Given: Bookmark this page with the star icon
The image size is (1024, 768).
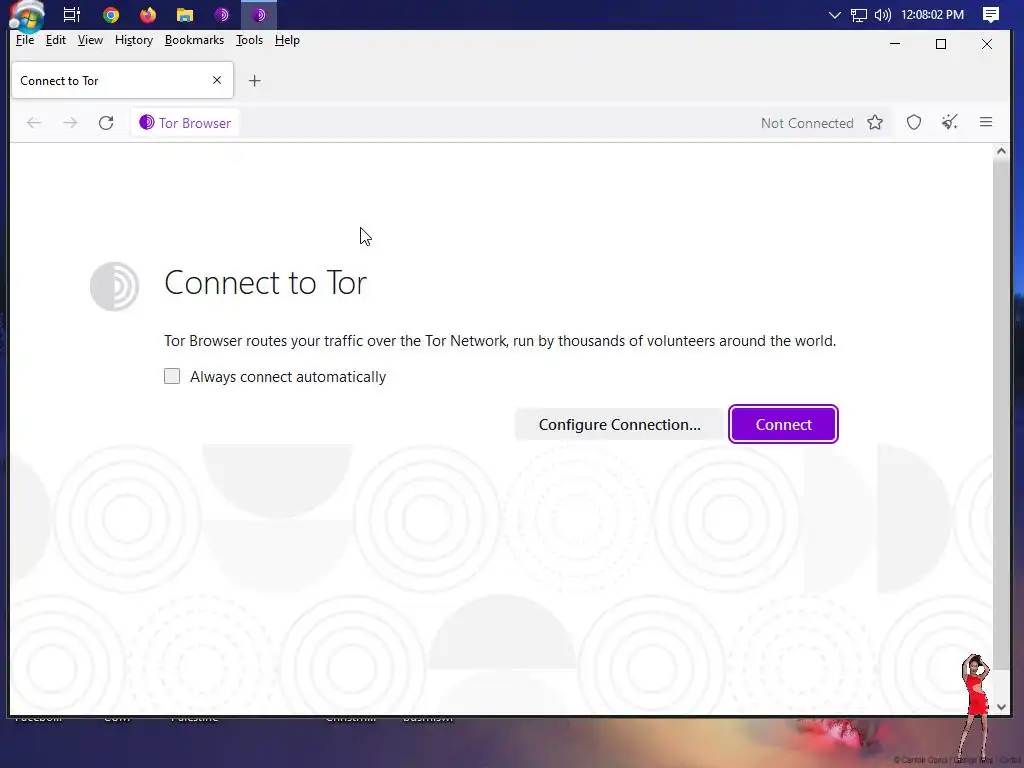Looking at the screenshot, I should (875, 122).
